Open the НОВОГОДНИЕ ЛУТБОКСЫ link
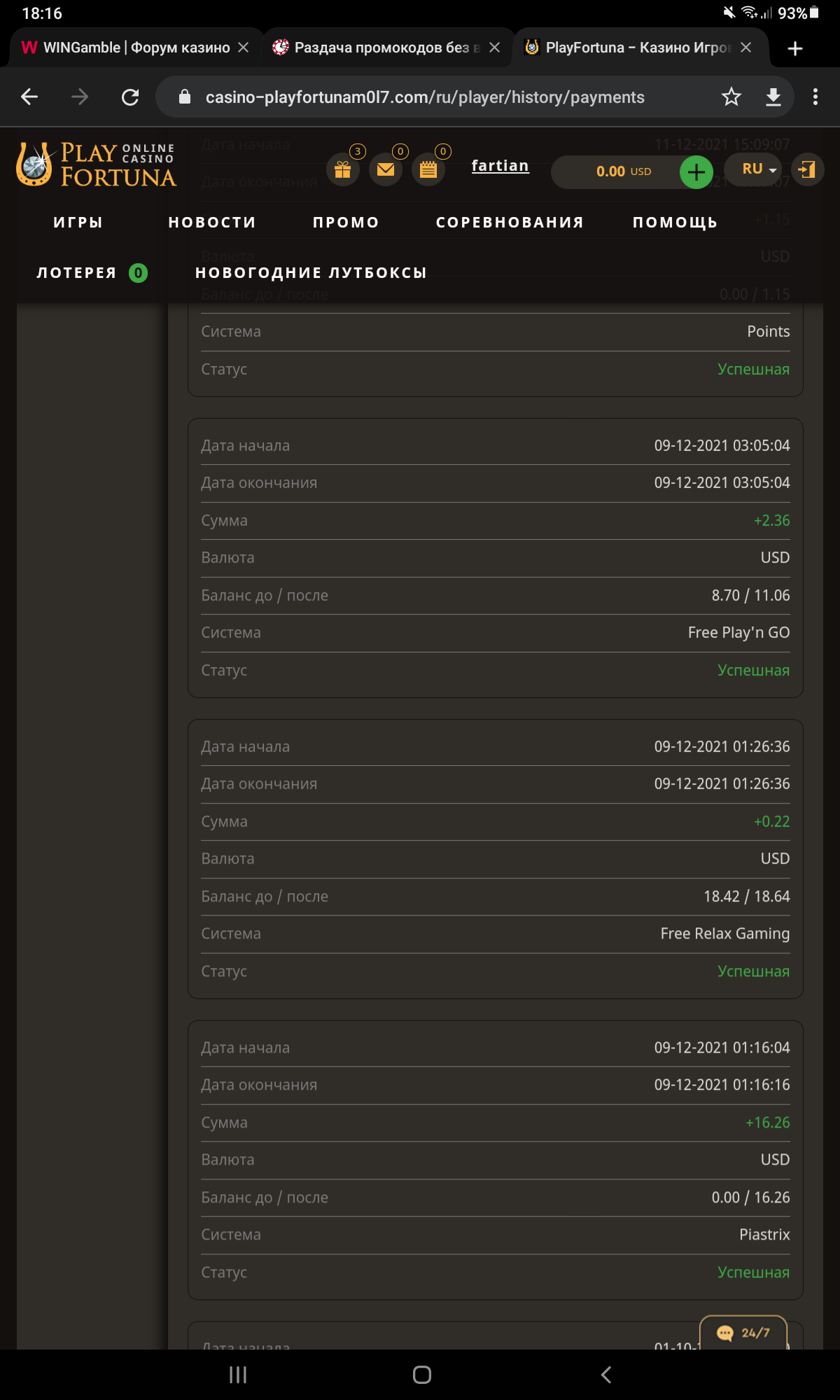The image size is (840, 1400). pos(311,273)
